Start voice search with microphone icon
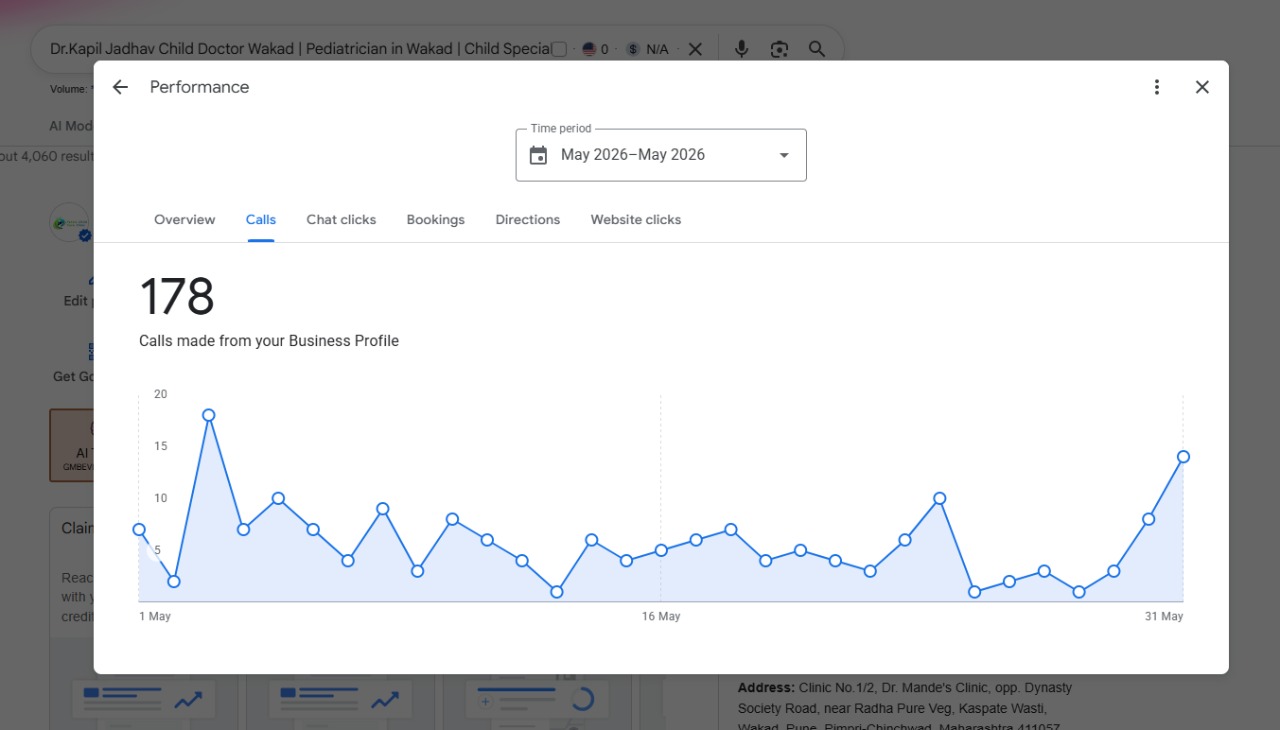 point(741,49)
